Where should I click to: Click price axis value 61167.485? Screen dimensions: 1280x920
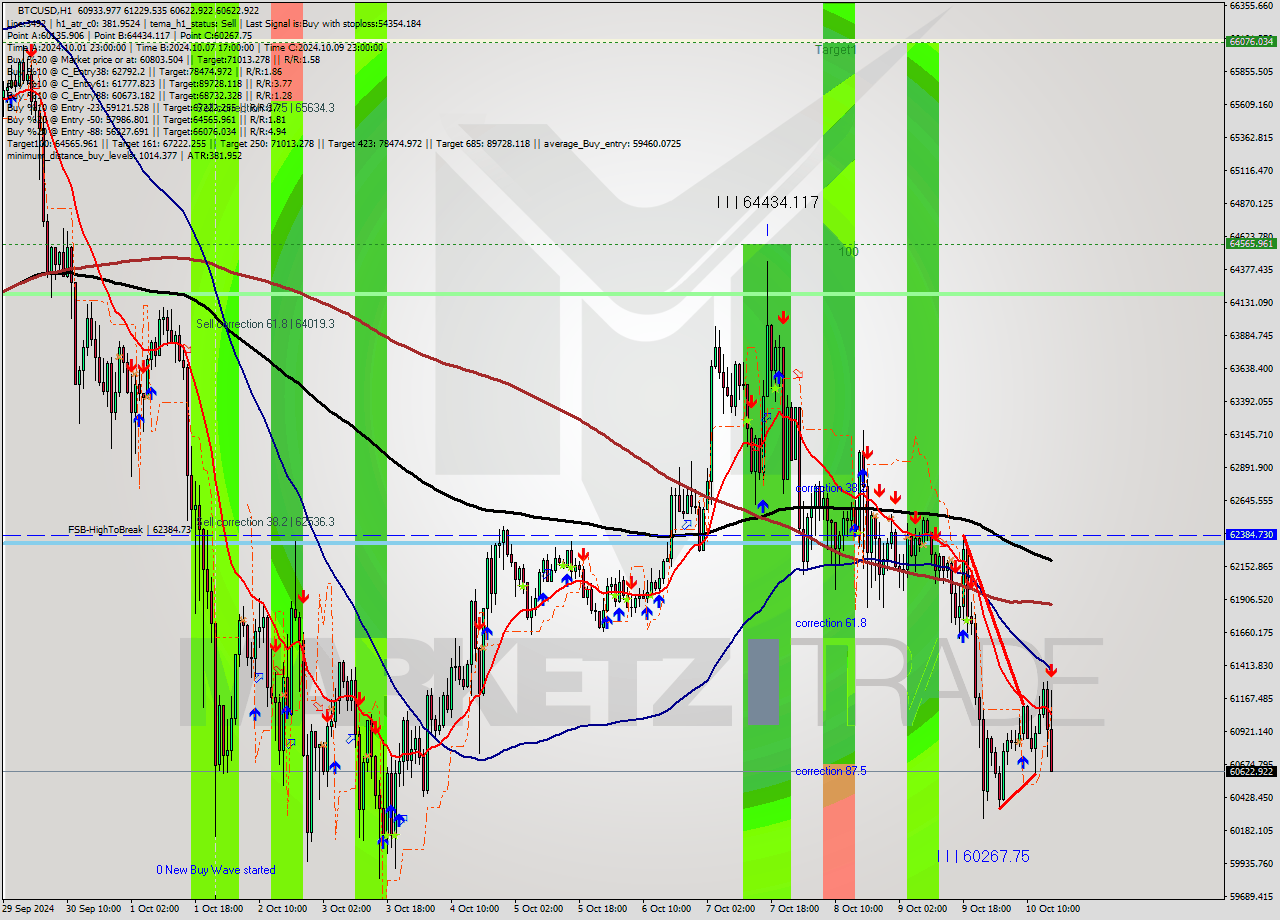pyautogui.click(x=1251, y=699)
